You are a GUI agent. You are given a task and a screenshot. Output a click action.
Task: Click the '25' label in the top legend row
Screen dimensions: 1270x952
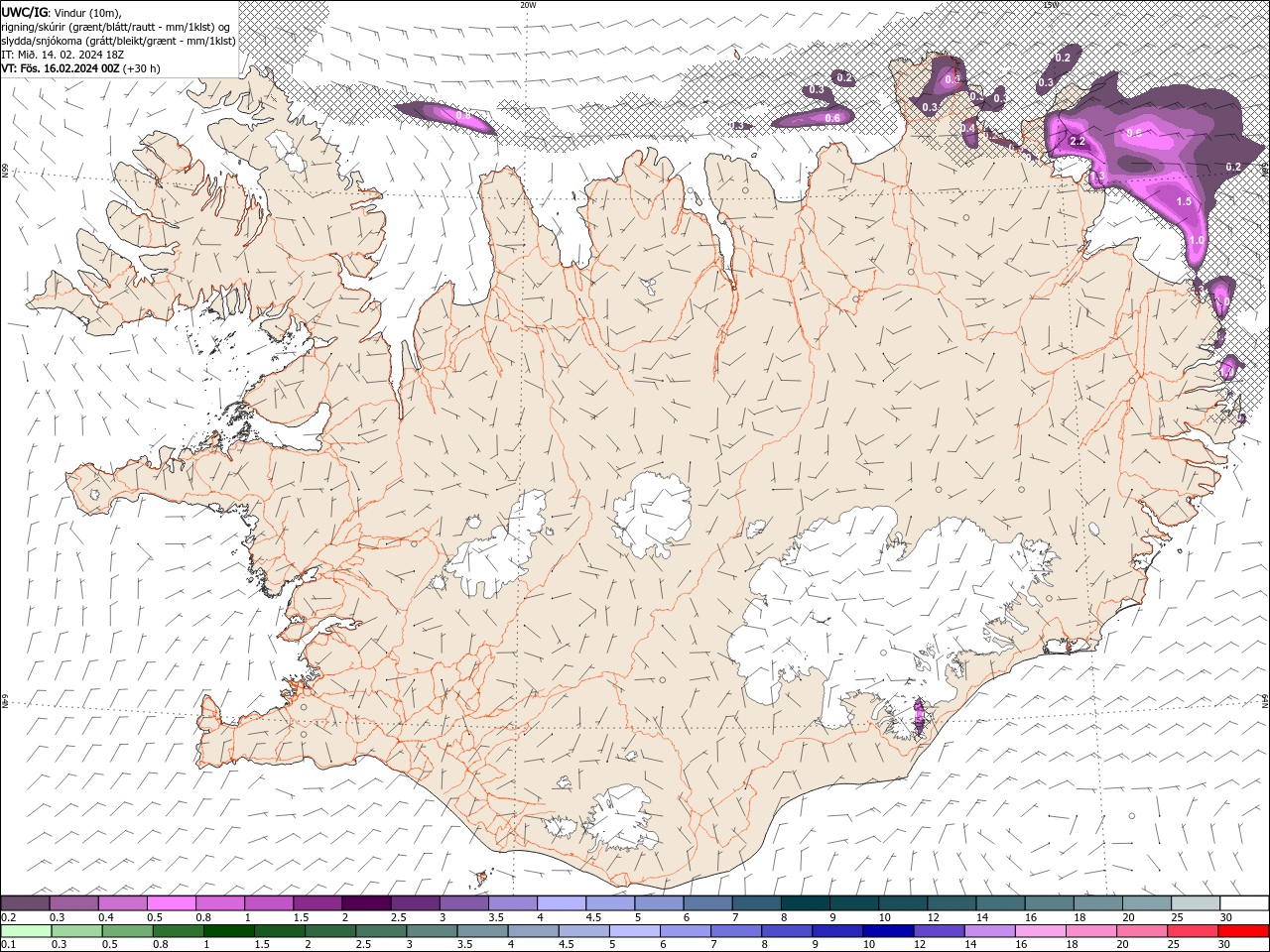click(x=1177, y=917)
